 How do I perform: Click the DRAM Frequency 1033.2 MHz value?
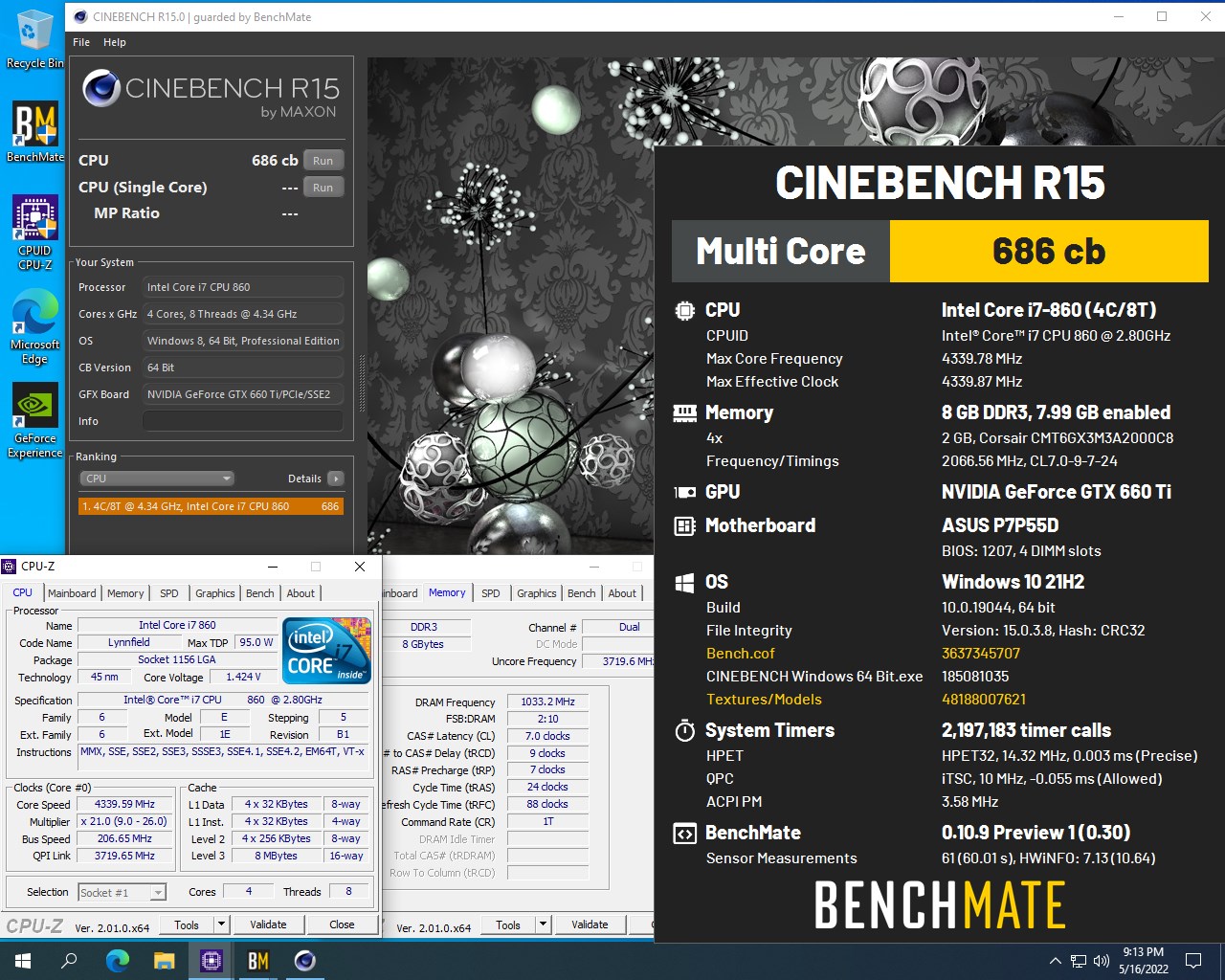[x=547, y=702]
